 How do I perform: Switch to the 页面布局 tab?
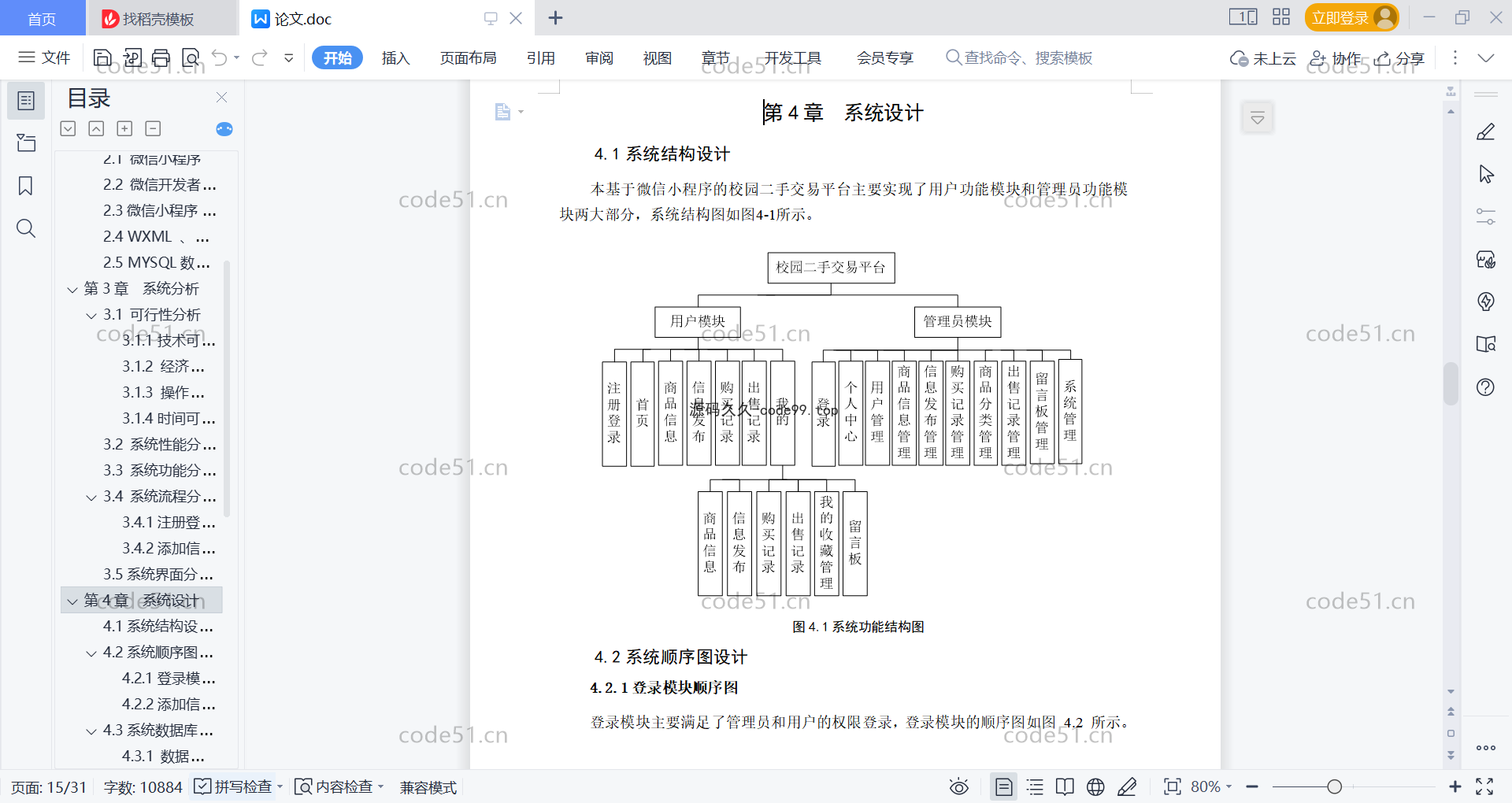tap(468, 57)
